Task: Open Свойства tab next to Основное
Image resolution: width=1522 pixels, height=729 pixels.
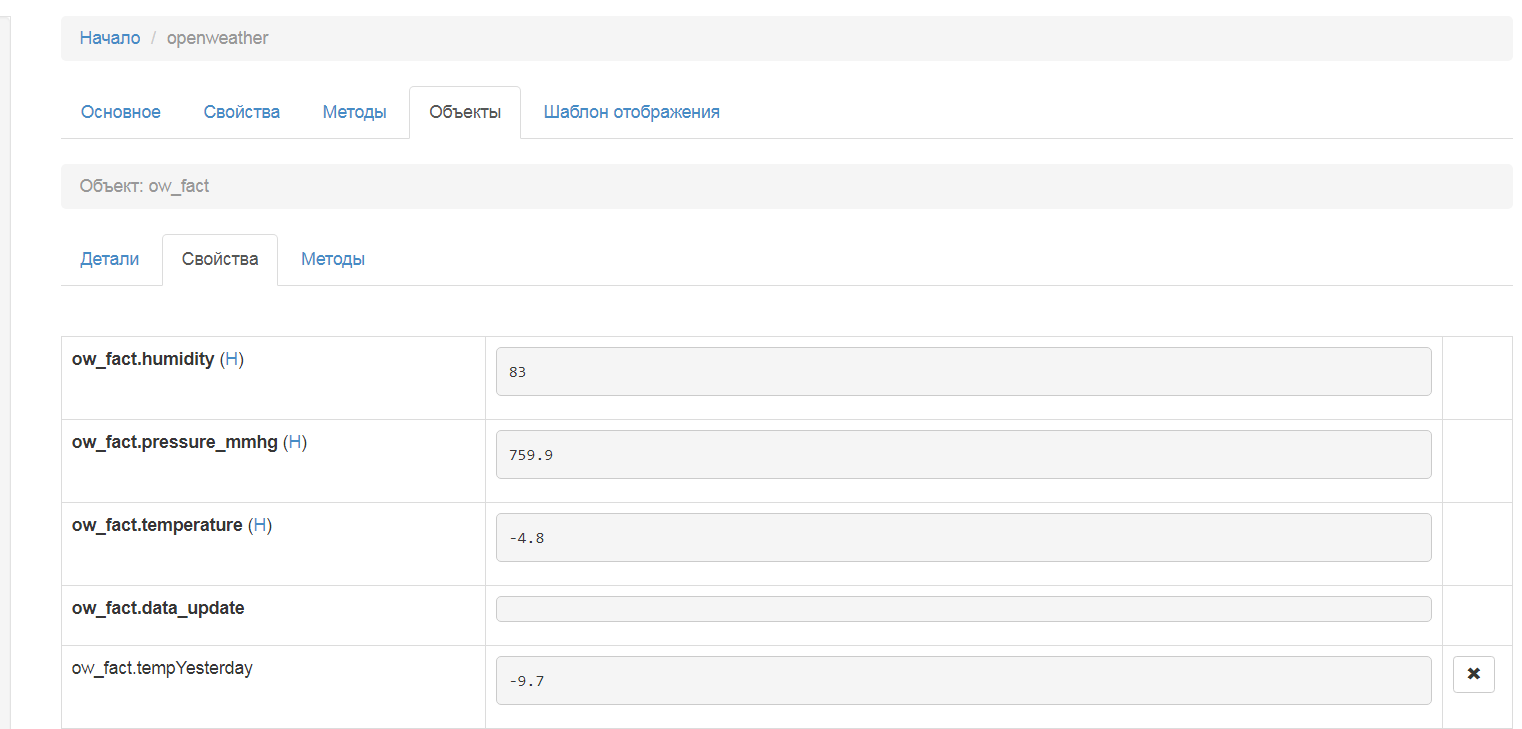Action: pos(242,112)
